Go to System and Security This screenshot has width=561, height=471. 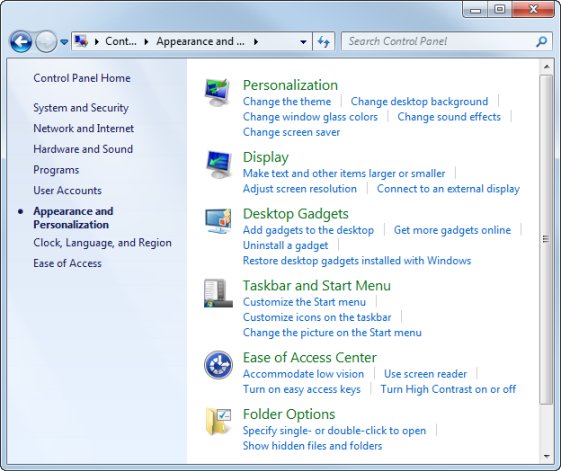pyautogui.click(x=81, y=108)
